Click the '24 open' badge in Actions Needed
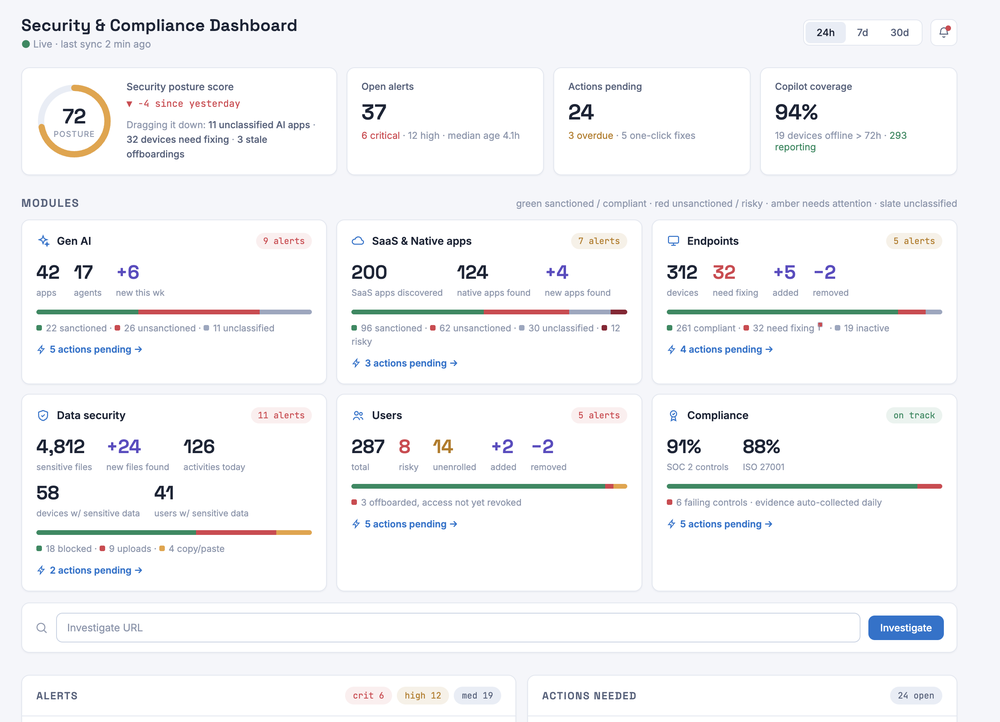 916,696
